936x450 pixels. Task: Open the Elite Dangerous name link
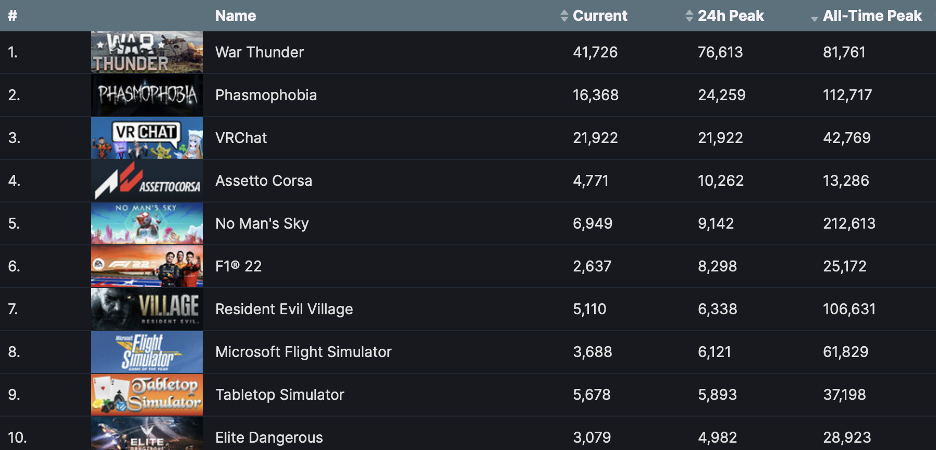point(269,438)
